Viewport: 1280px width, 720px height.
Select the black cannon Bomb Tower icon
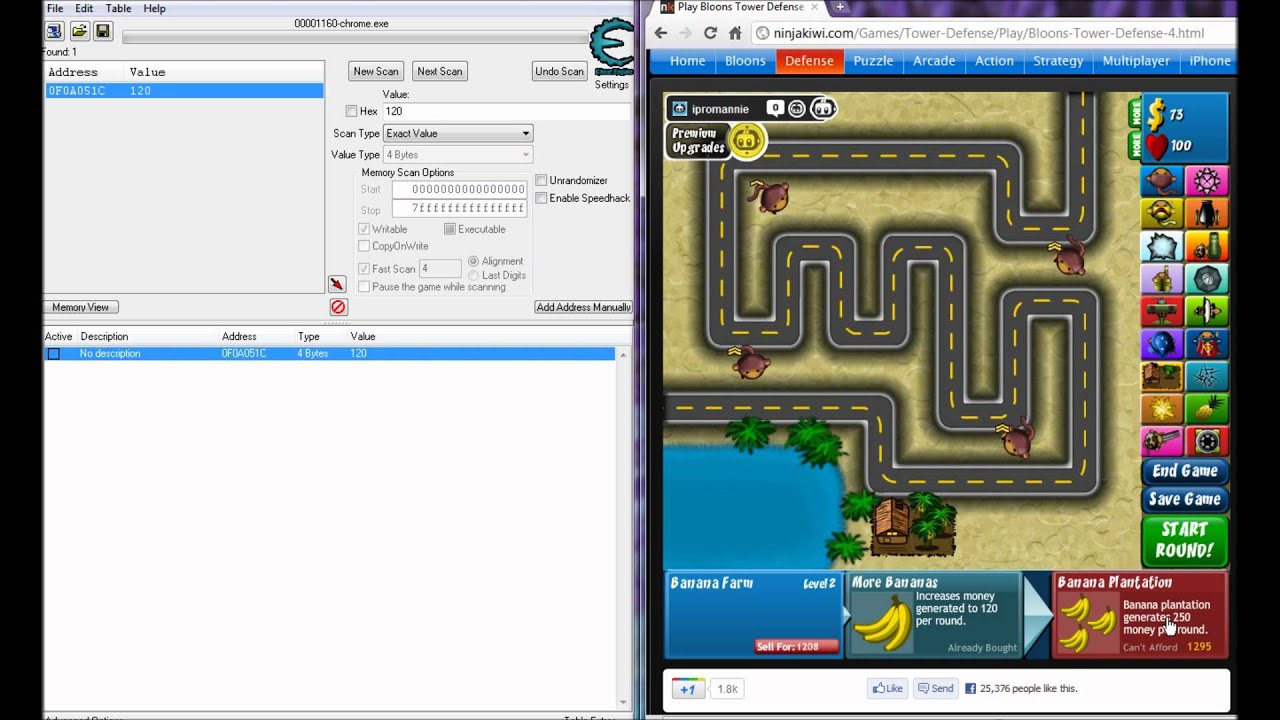click(x=1207, y=214)
